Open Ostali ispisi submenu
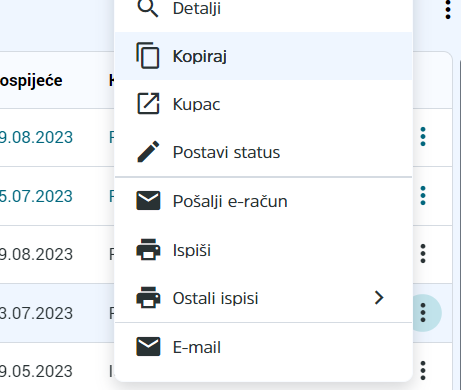The width and height of the screenshot is (461, 390). (263, 298)
